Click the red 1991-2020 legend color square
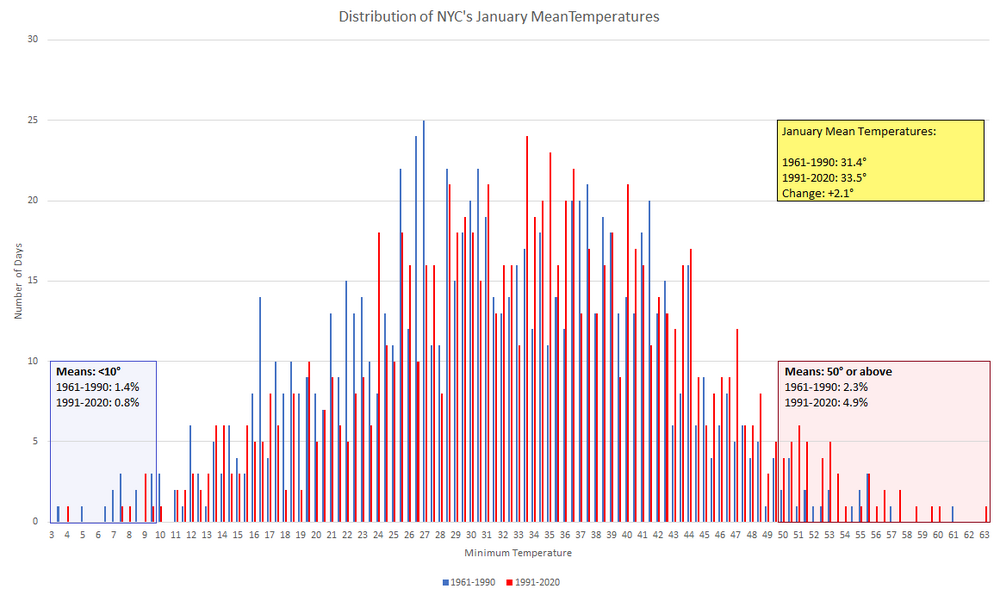The width and height of the screenshot is (1000, 595). (510, 582)
